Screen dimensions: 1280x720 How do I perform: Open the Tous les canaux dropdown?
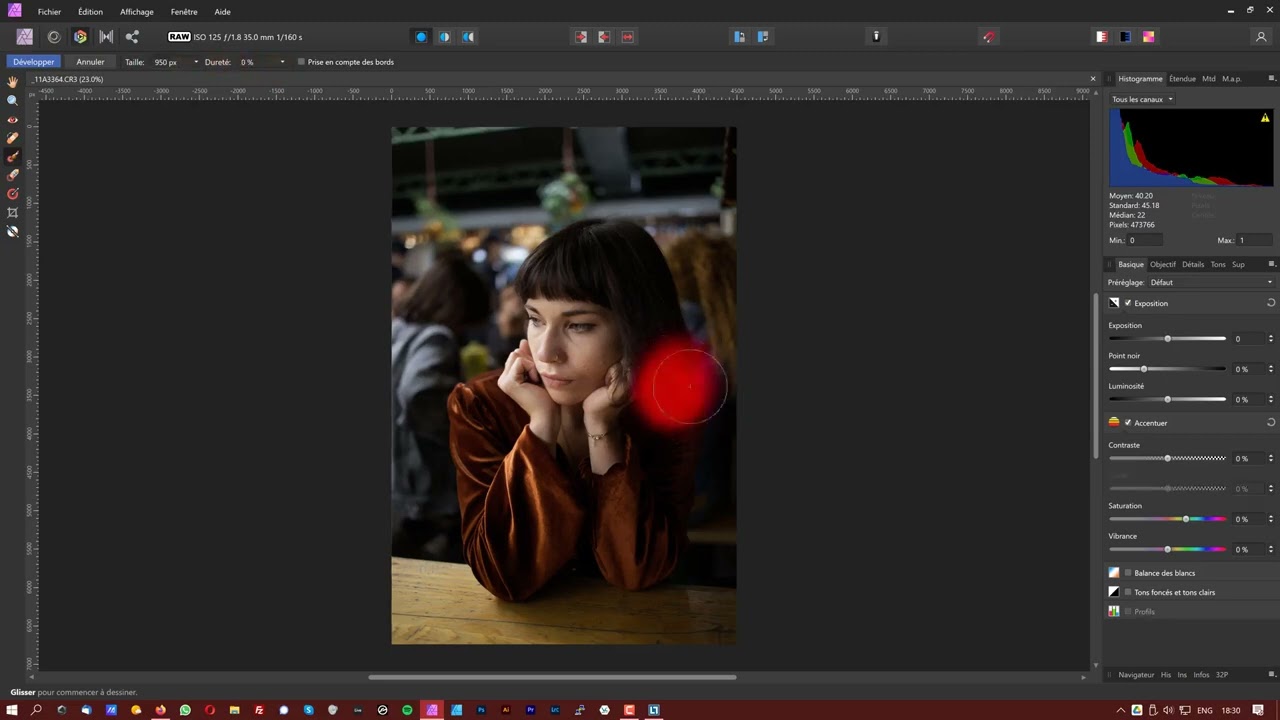tap(1142, 99)
